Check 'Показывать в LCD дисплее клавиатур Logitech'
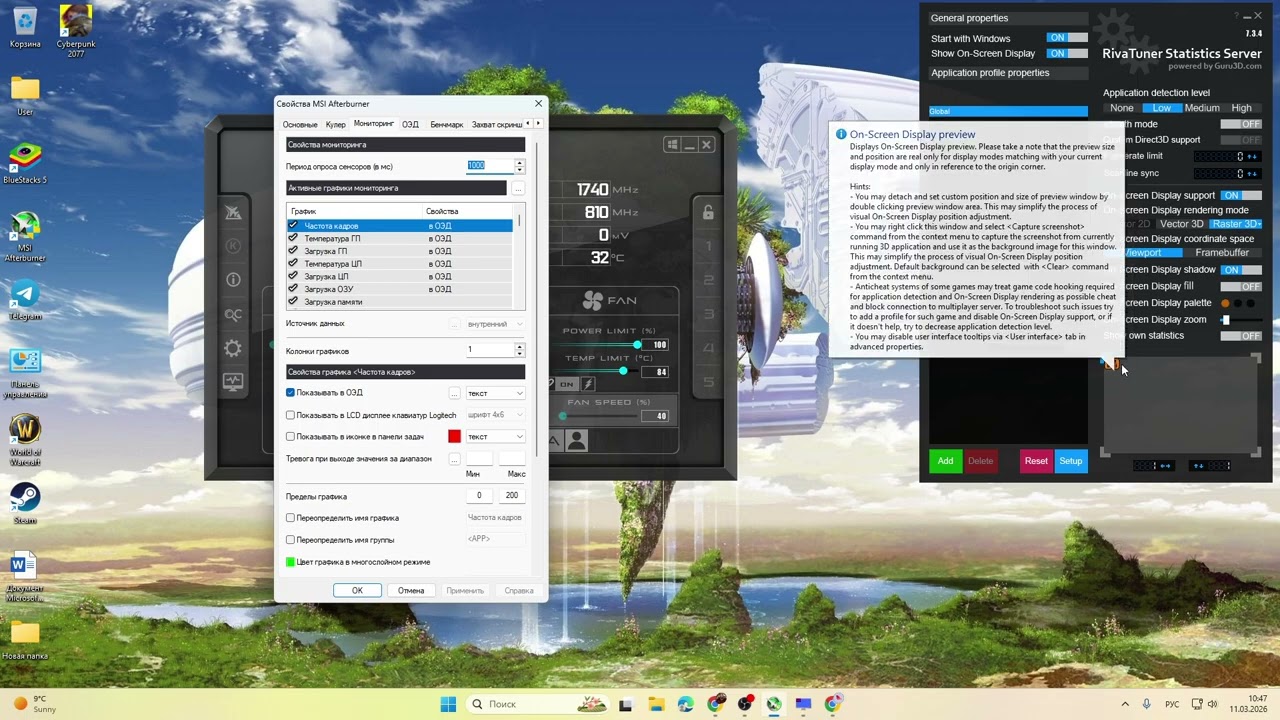The image size is (1280, 720). [291, 415]
